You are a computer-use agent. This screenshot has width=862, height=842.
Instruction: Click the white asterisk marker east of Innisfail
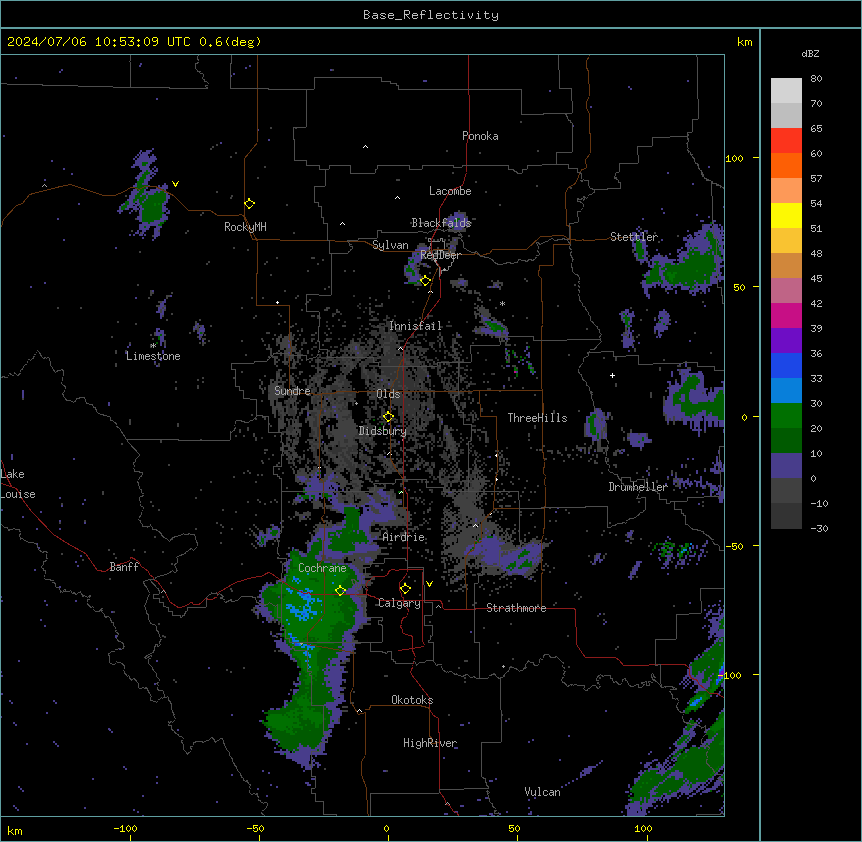point(502,303)
